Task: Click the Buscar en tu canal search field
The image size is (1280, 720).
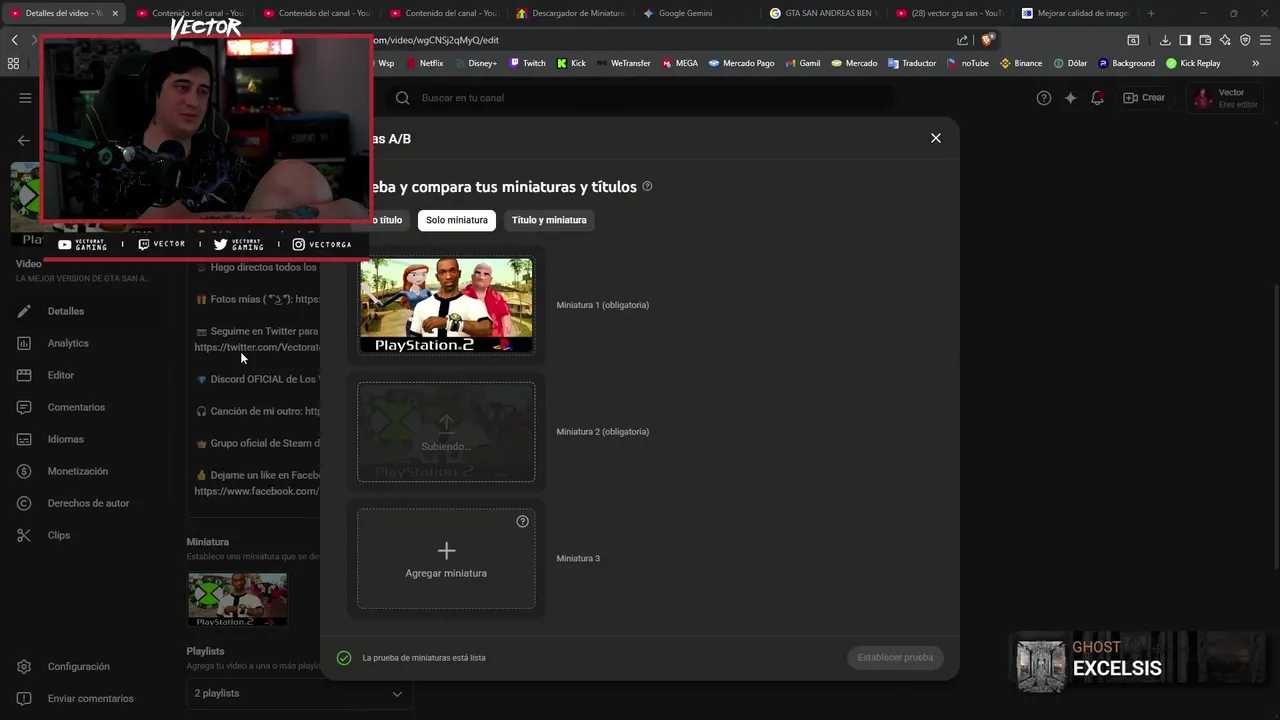Action: click(x=640, y=98)
